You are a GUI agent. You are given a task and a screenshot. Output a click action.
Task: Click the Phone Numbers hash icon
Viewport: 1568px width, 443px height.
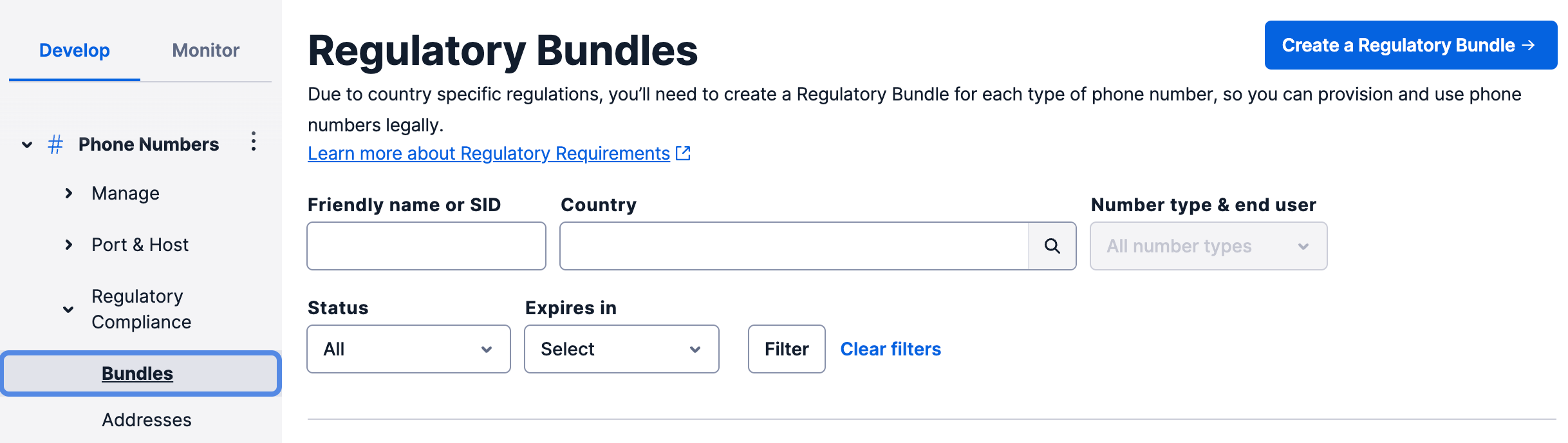(55, 144)
